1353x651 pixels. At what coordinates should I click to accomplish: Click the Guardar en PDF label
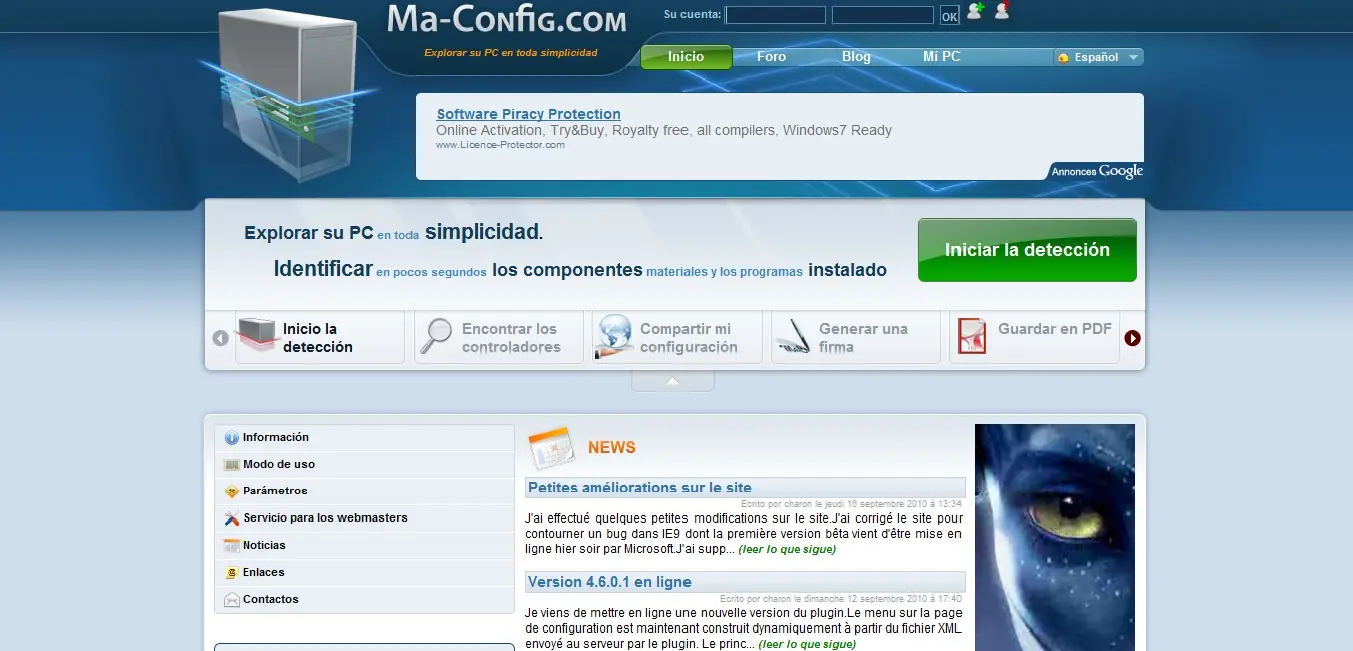click(x=1055, y=329)
